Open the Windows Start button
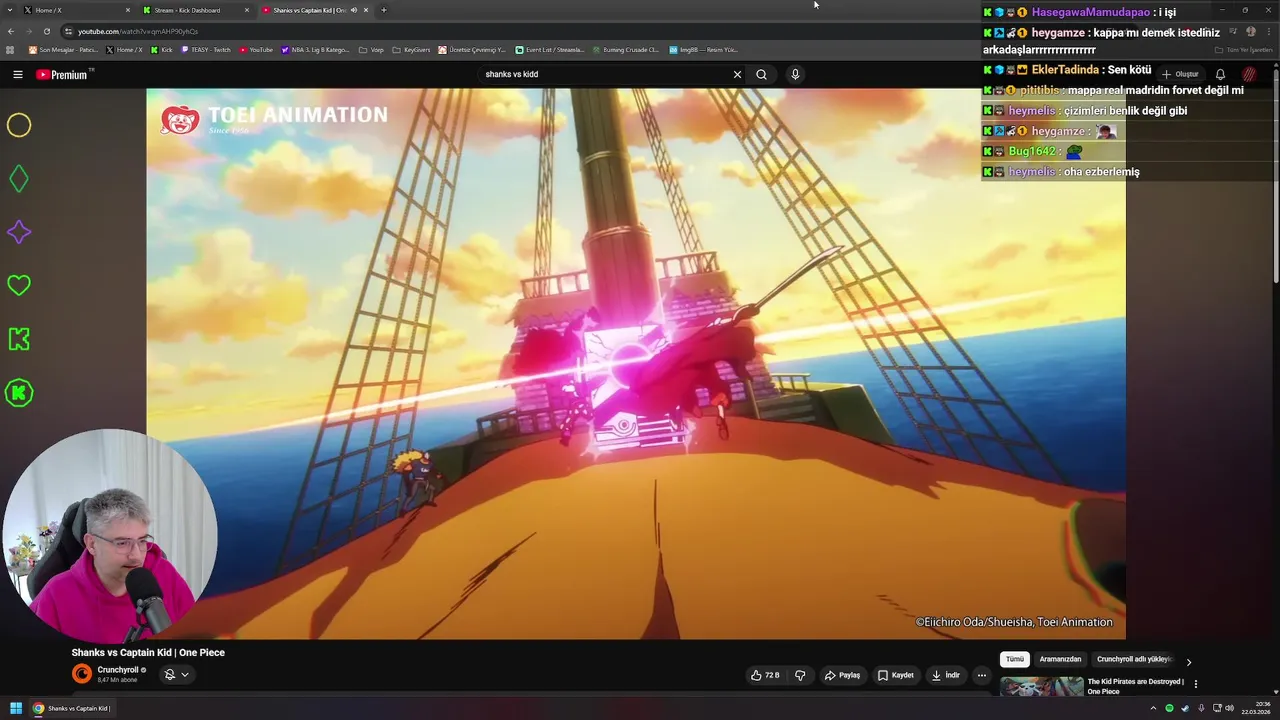 click(16, 708)
